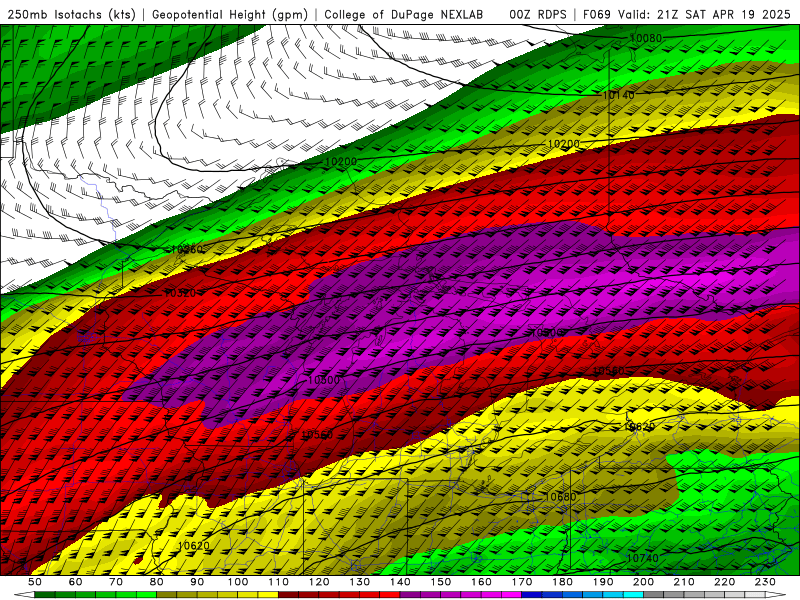Click the 170 knot scale label
Screen dimensions: 800x600
522,582
